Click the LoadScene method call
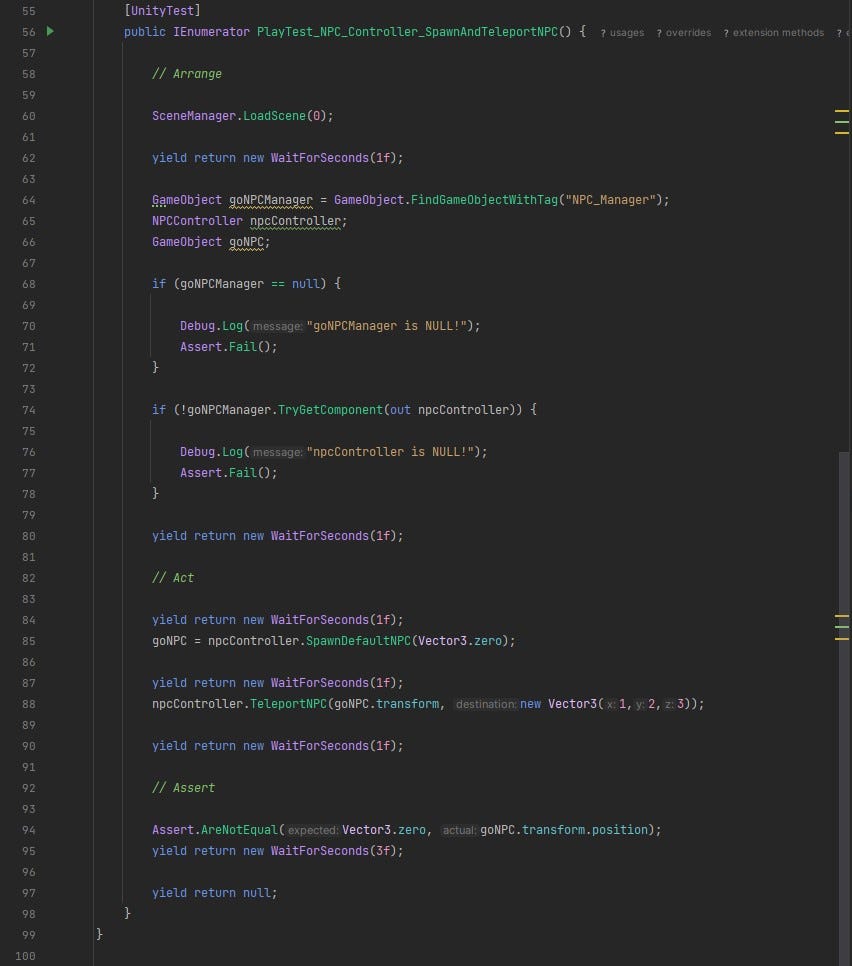Viewport: 852px width, 966px height. click(274, 116)
